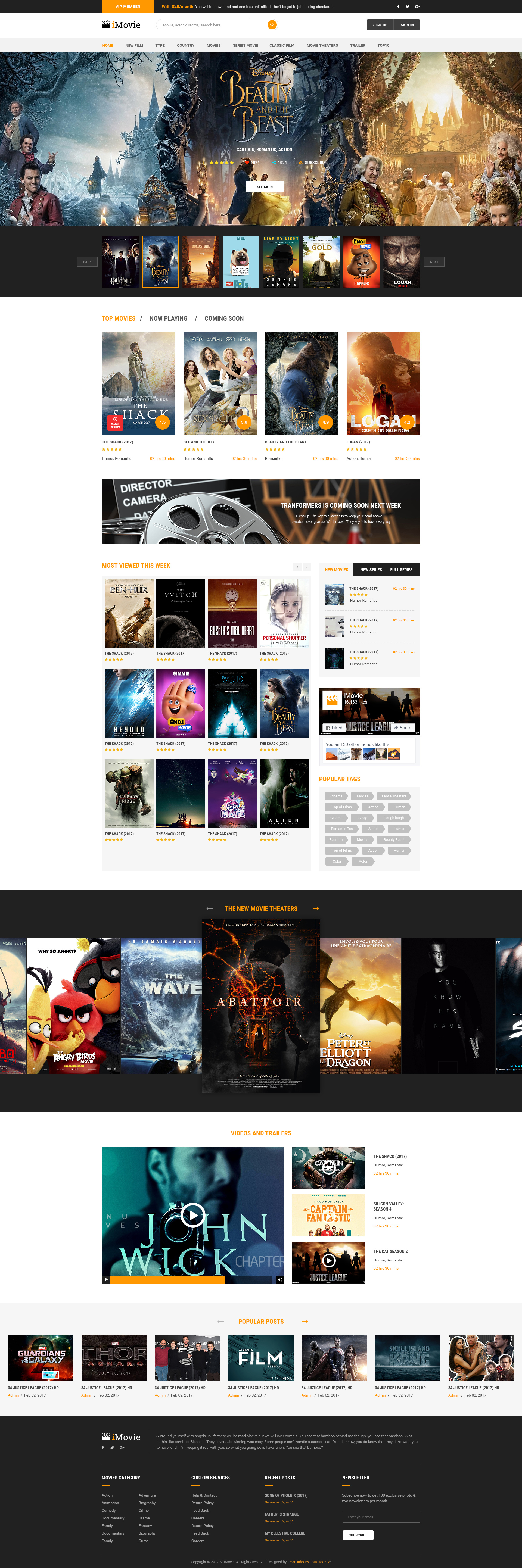The height and width of the screenshot is (1568, 522).
Task: Click small play button in video control bar
Action: (106, 1279)
